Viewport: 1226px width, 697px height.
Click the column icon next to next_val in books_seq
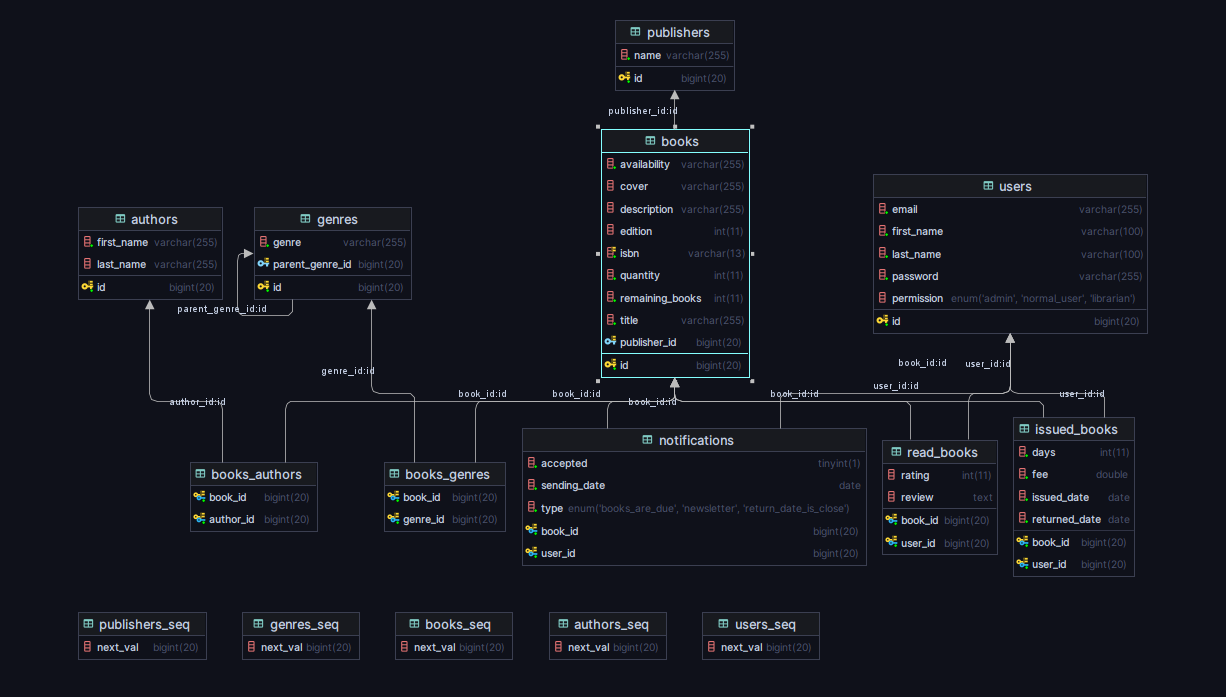tap(406, 647)
